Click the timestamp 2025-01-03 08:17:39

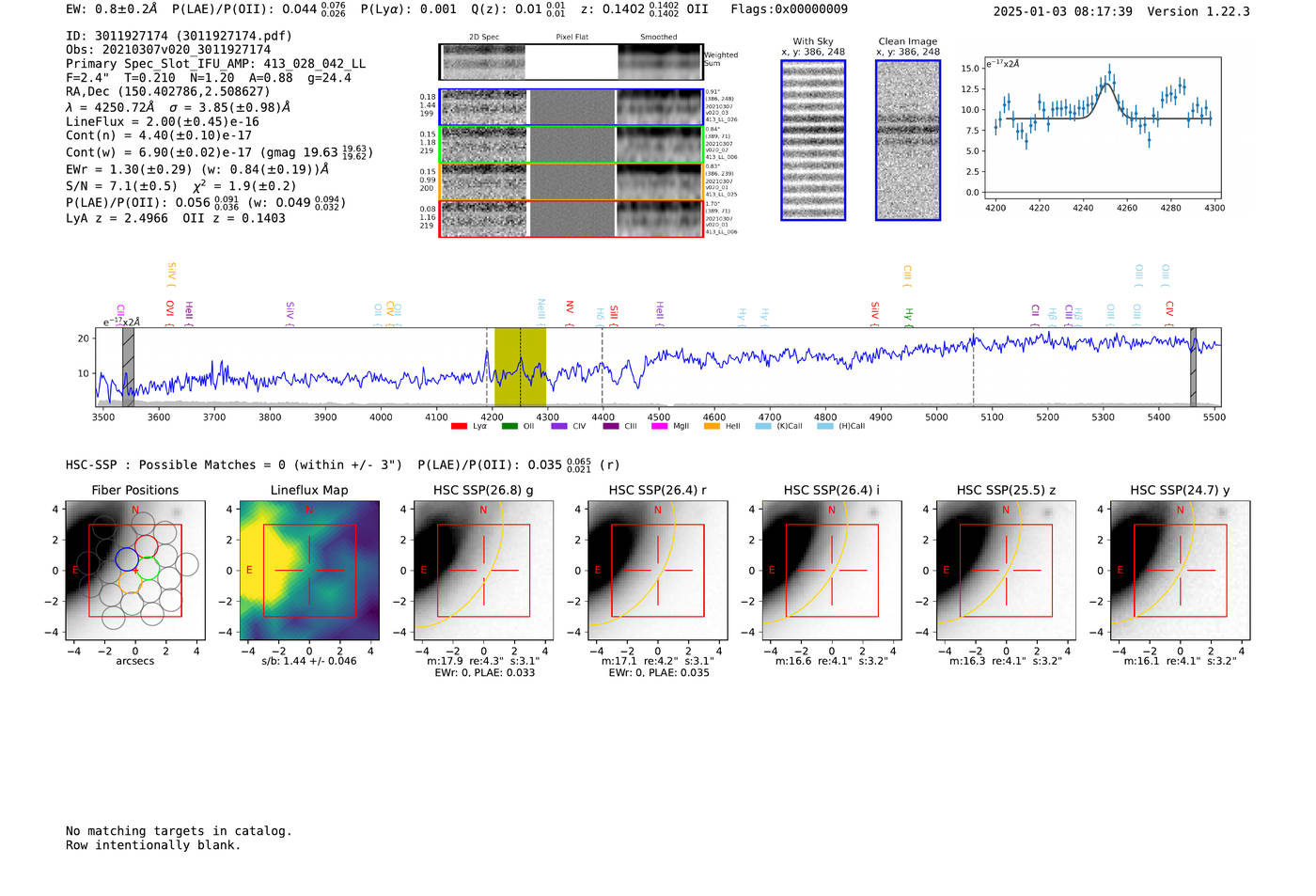tap(1062, 11)
